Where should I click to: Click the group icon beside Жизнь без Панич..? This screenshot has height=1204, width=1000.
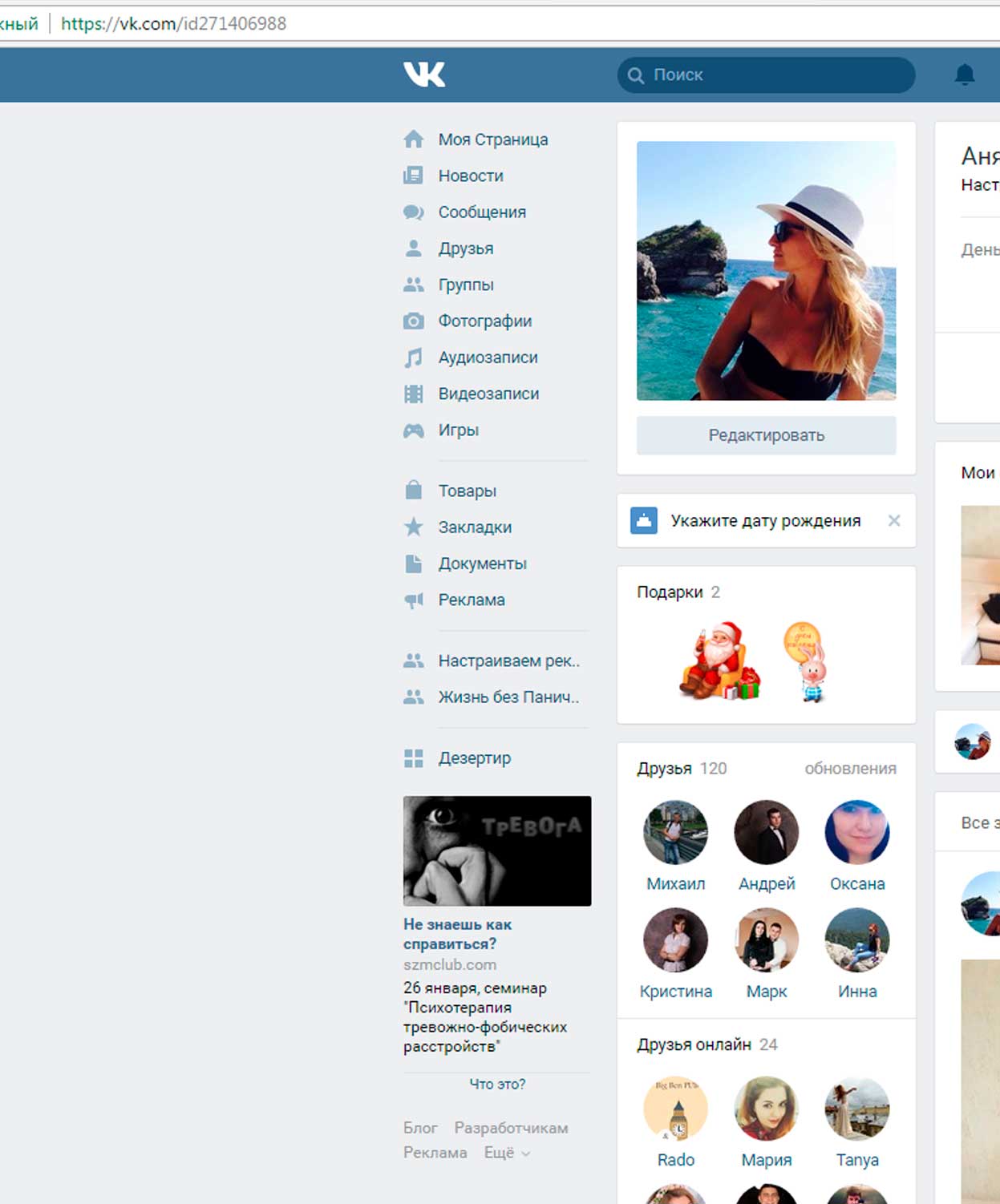[414, 697]
